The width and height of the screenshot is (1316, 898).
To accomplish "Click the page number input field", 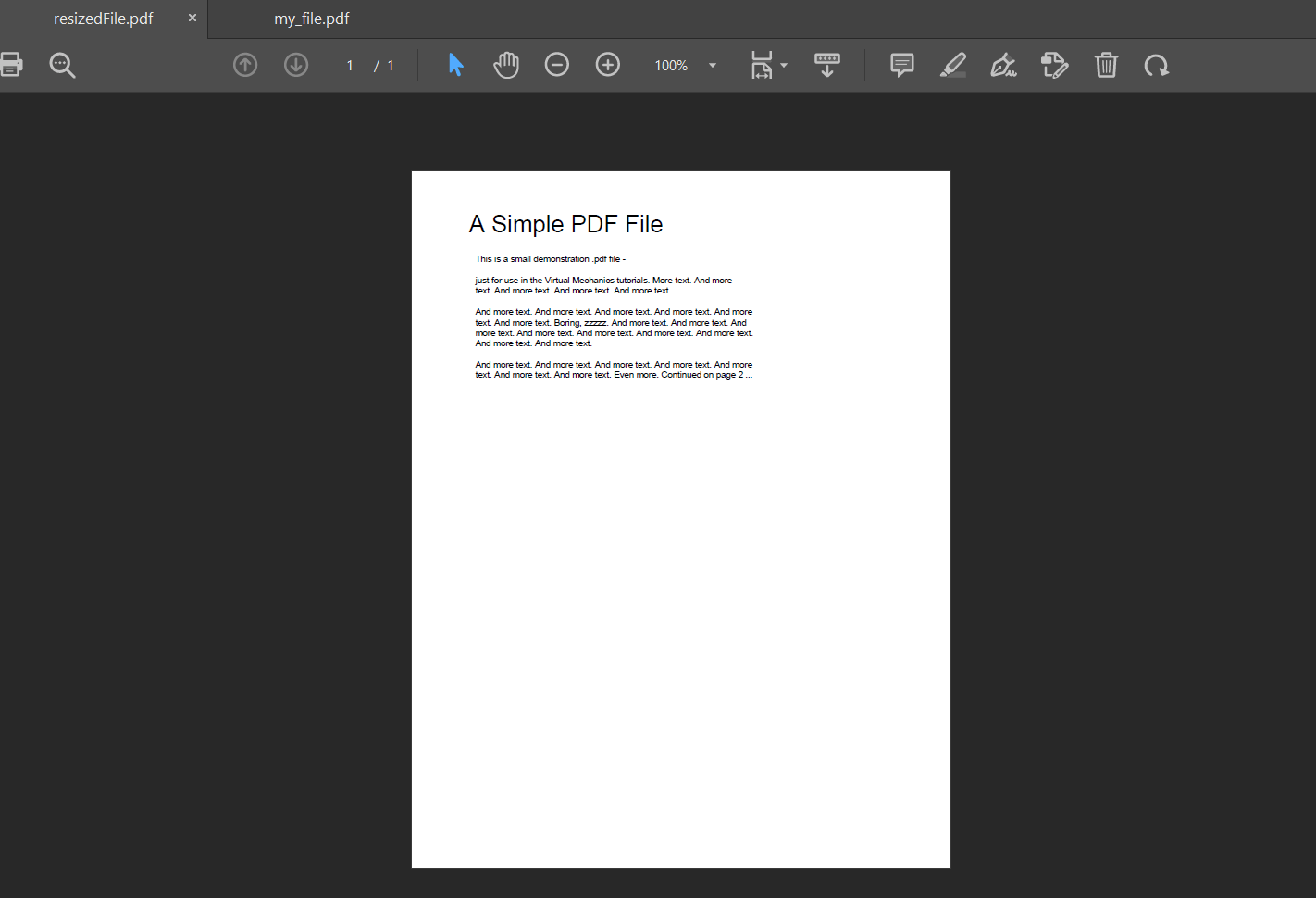I will [x=350, y=65].
